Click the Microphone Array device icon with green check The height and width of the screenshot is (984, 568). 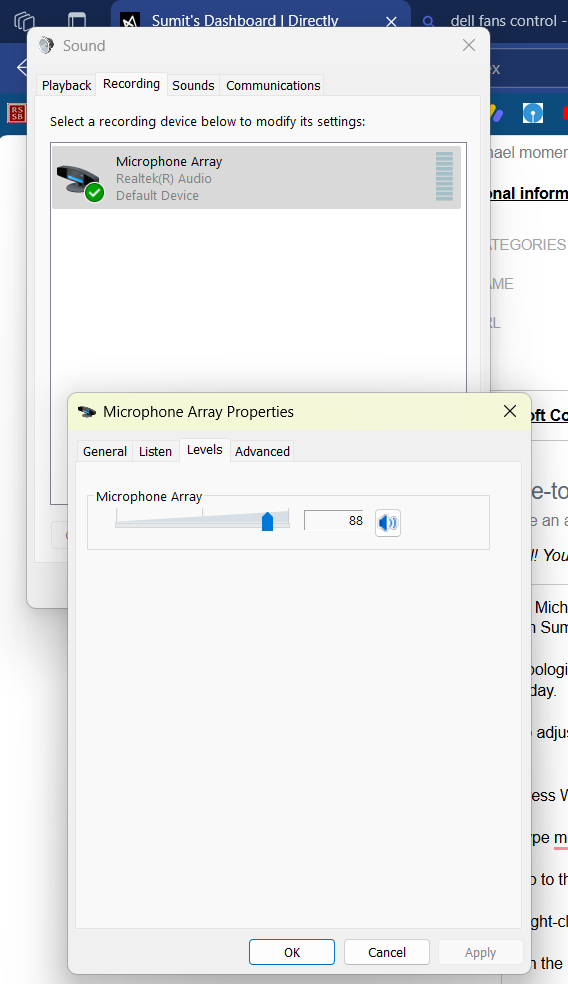click(x=80, y=183)
